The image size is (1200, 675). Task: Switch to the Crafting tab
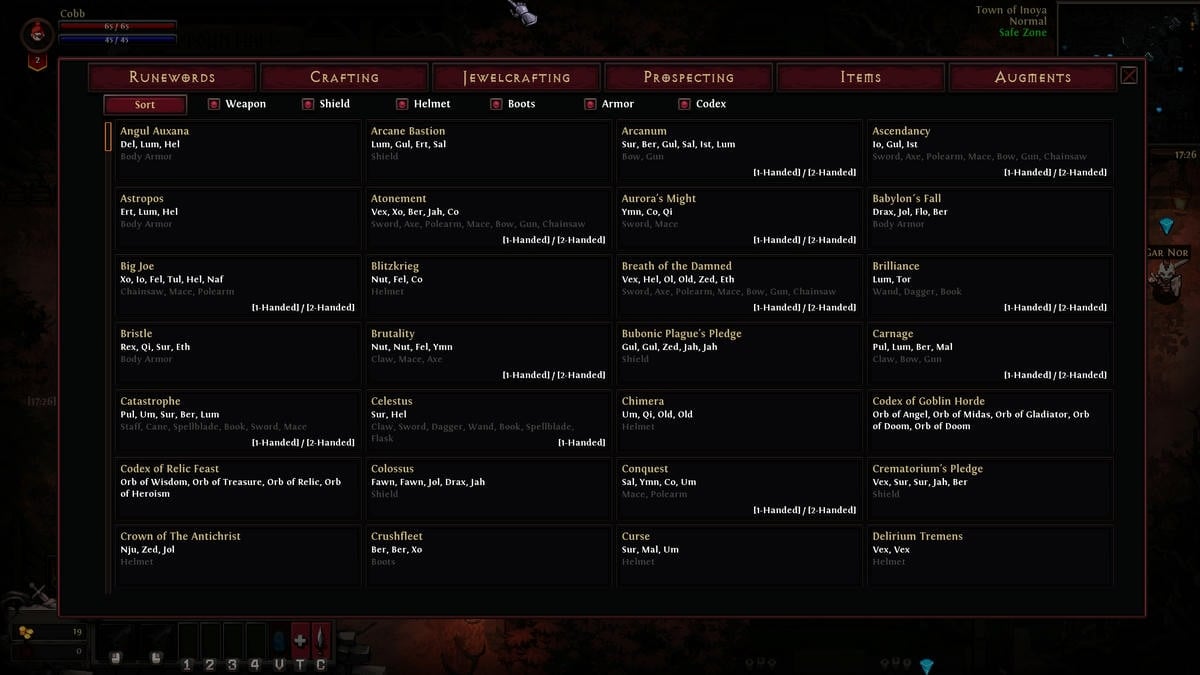pyautogui.click(x=344, y=77)
